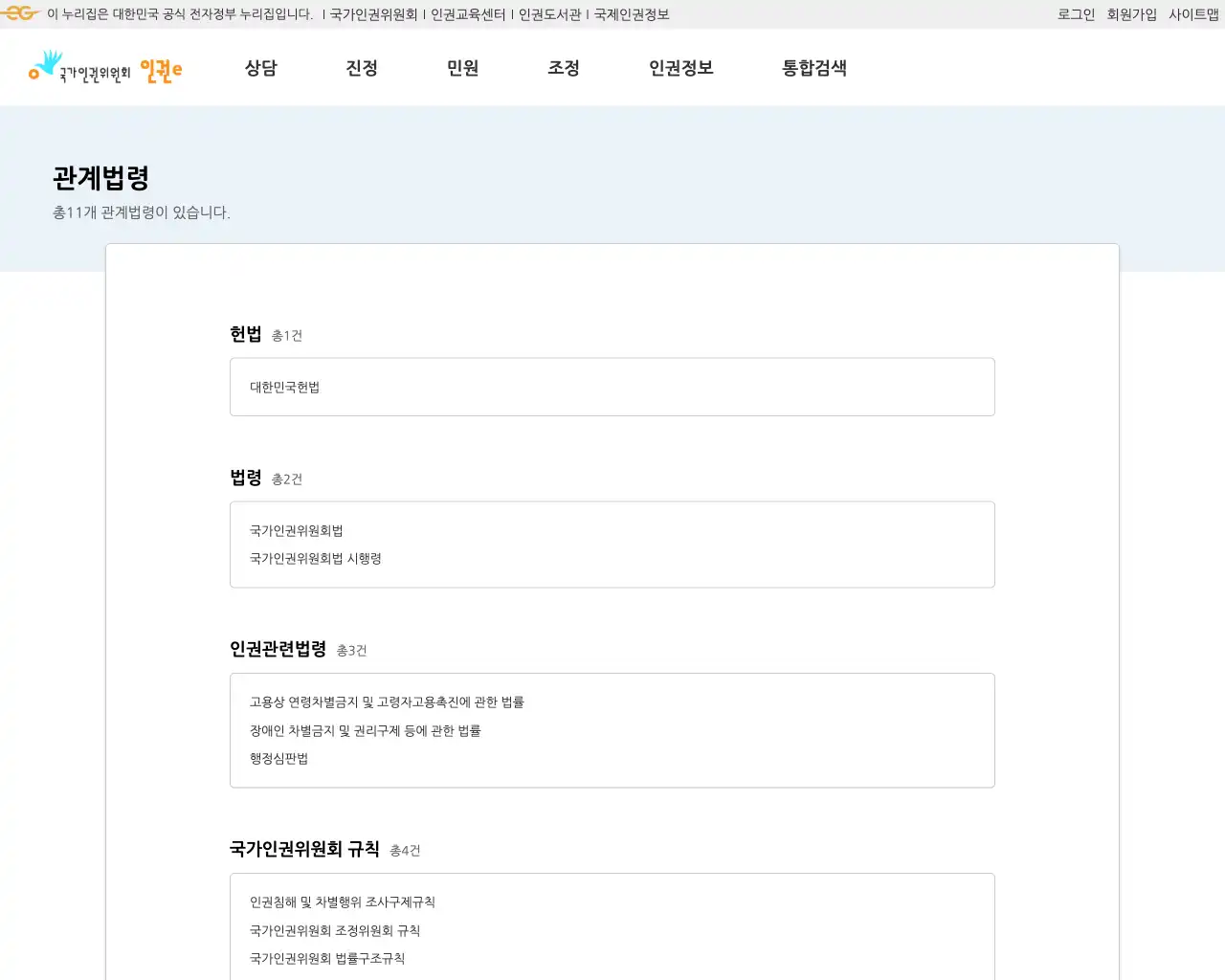
Task: Open the 통합검색 menu
Action: [813, 68]
